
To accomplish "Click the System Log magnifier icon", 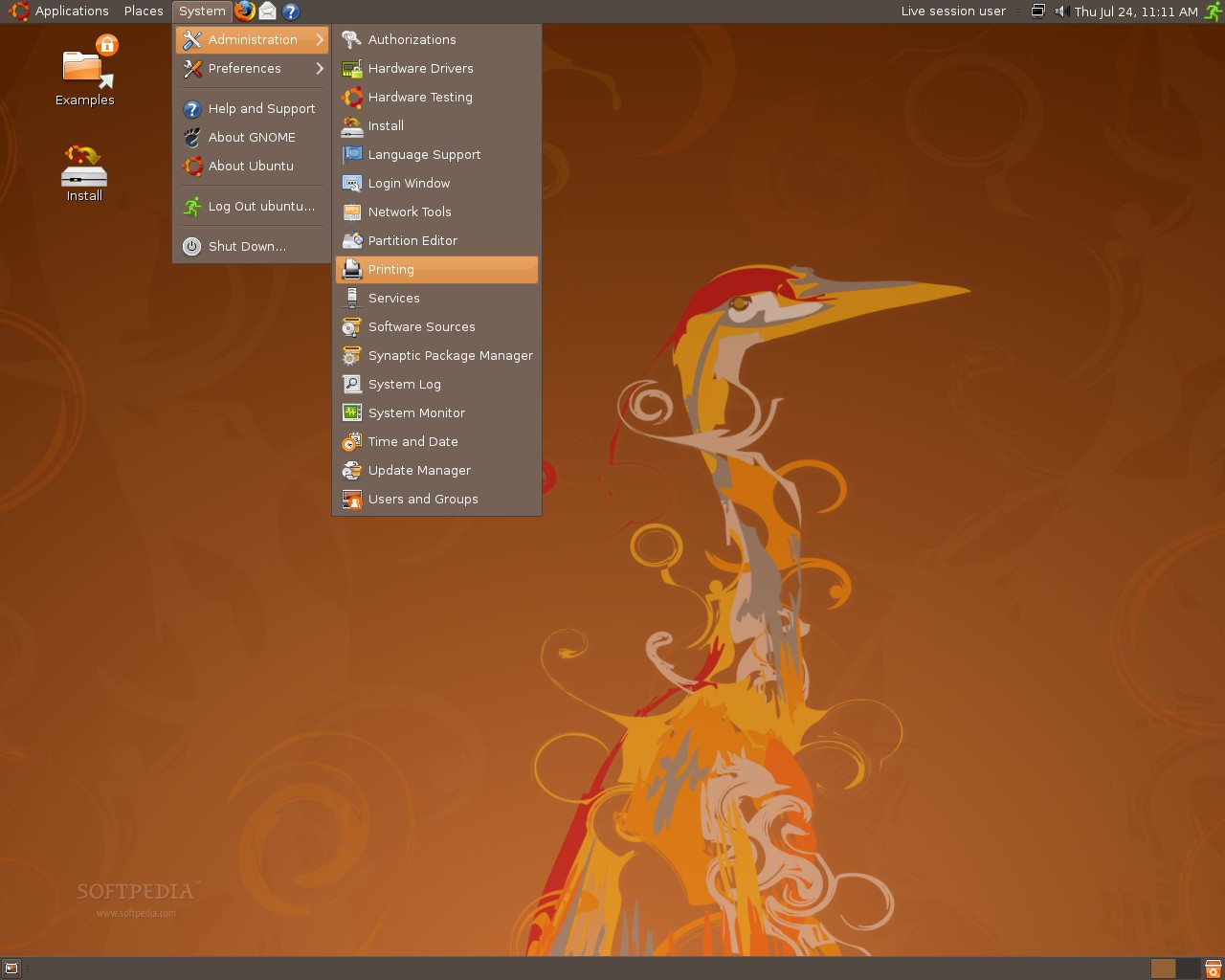I will 351,384.
